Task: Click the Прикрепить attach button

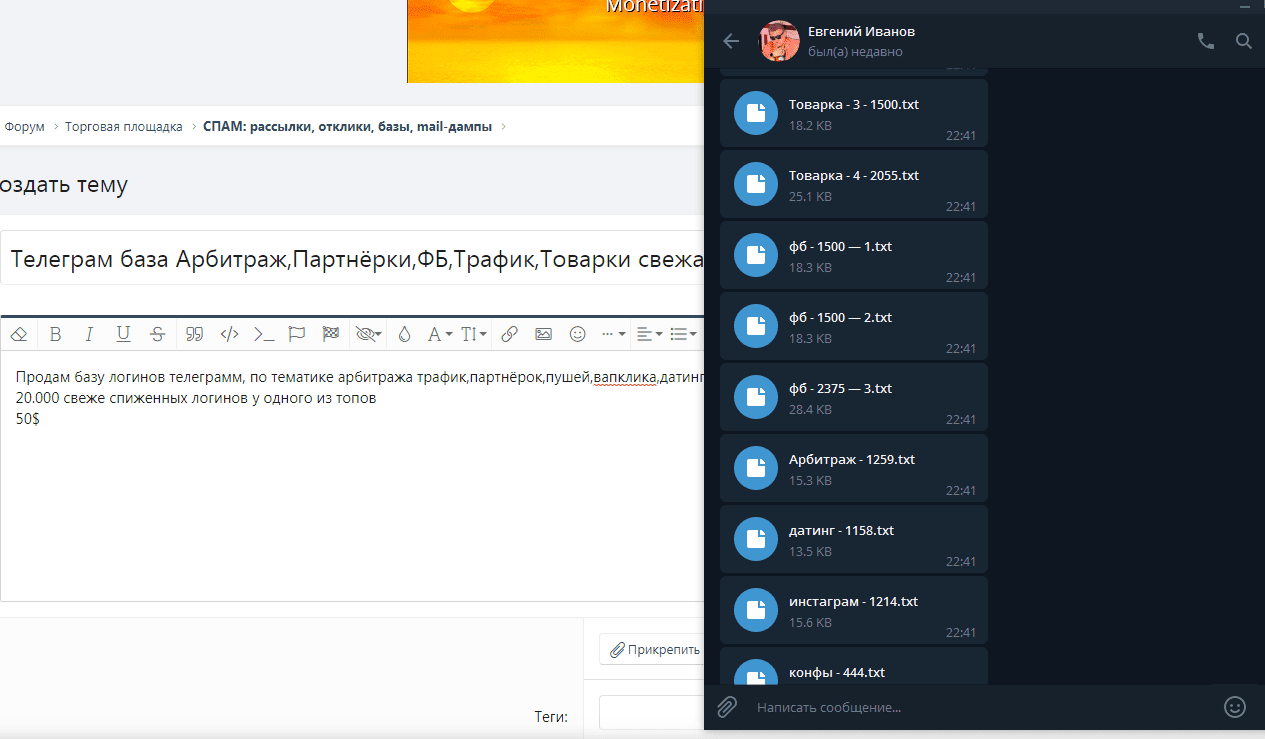Action: 654,650
